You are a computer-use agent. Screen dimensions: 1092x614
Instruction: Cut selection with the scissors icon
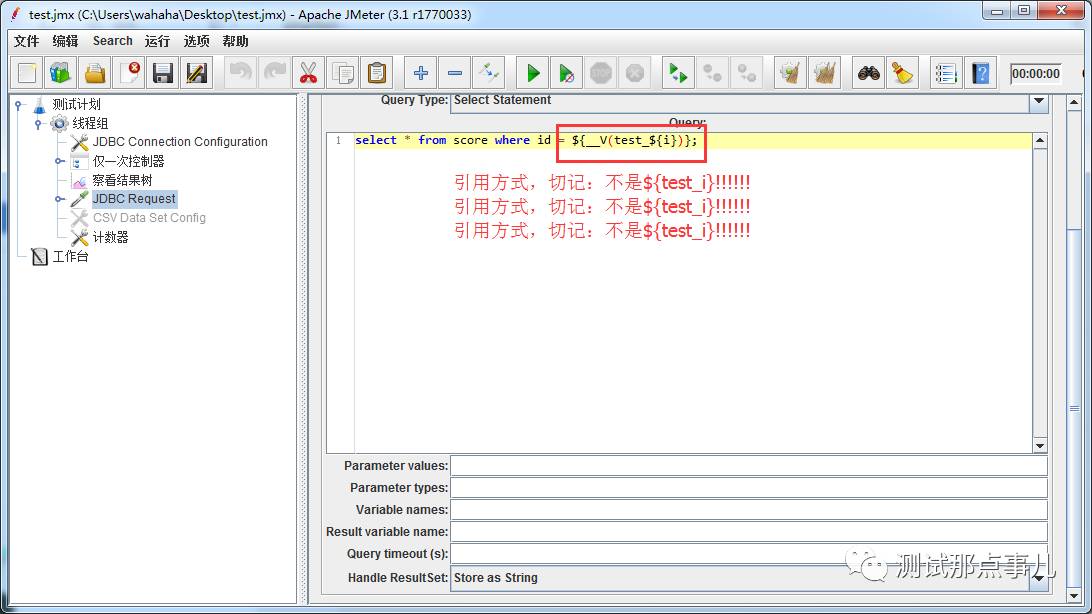309,73
